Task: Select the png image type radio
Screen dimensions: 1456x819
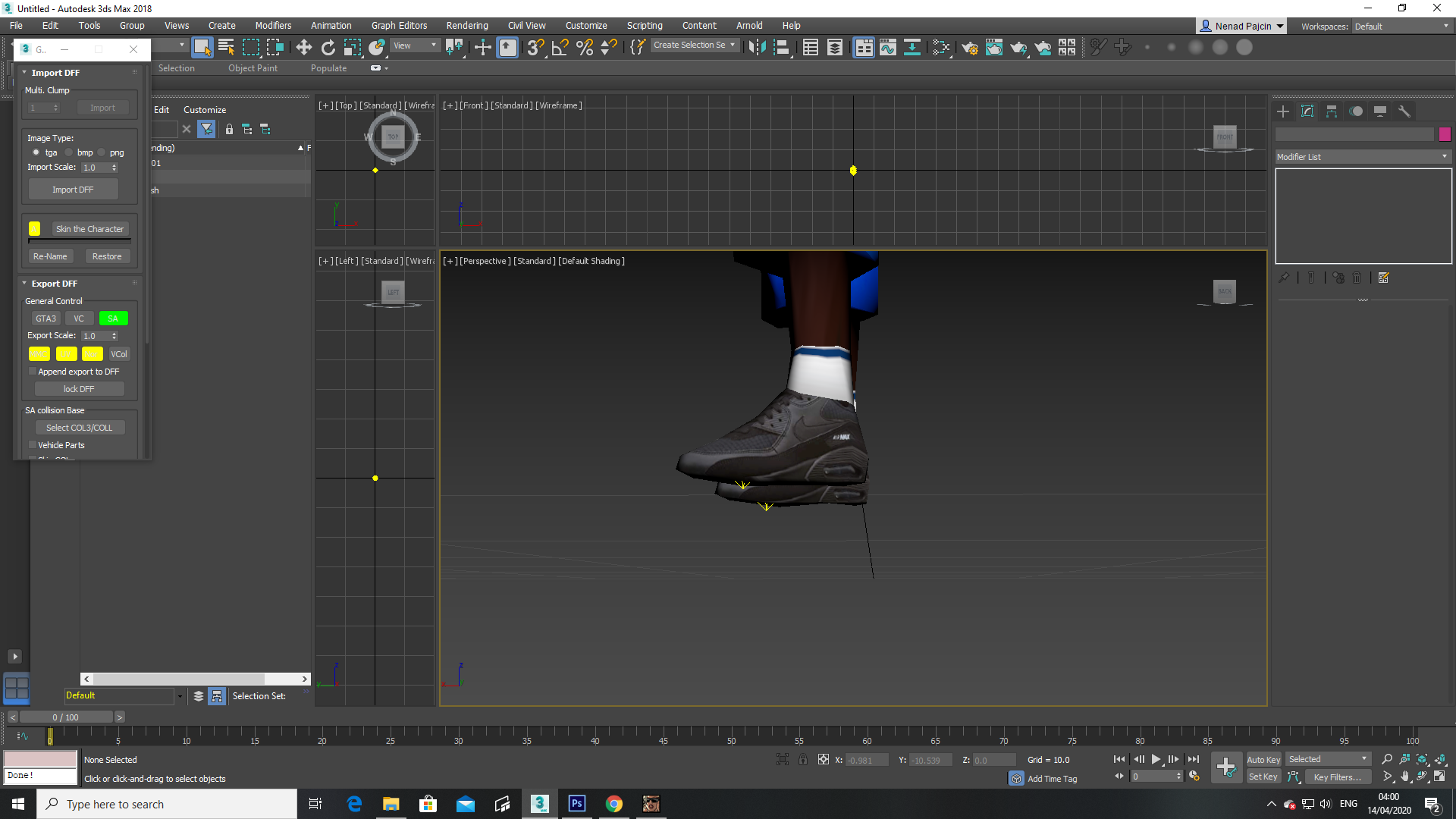Action: tap(101, 152)
